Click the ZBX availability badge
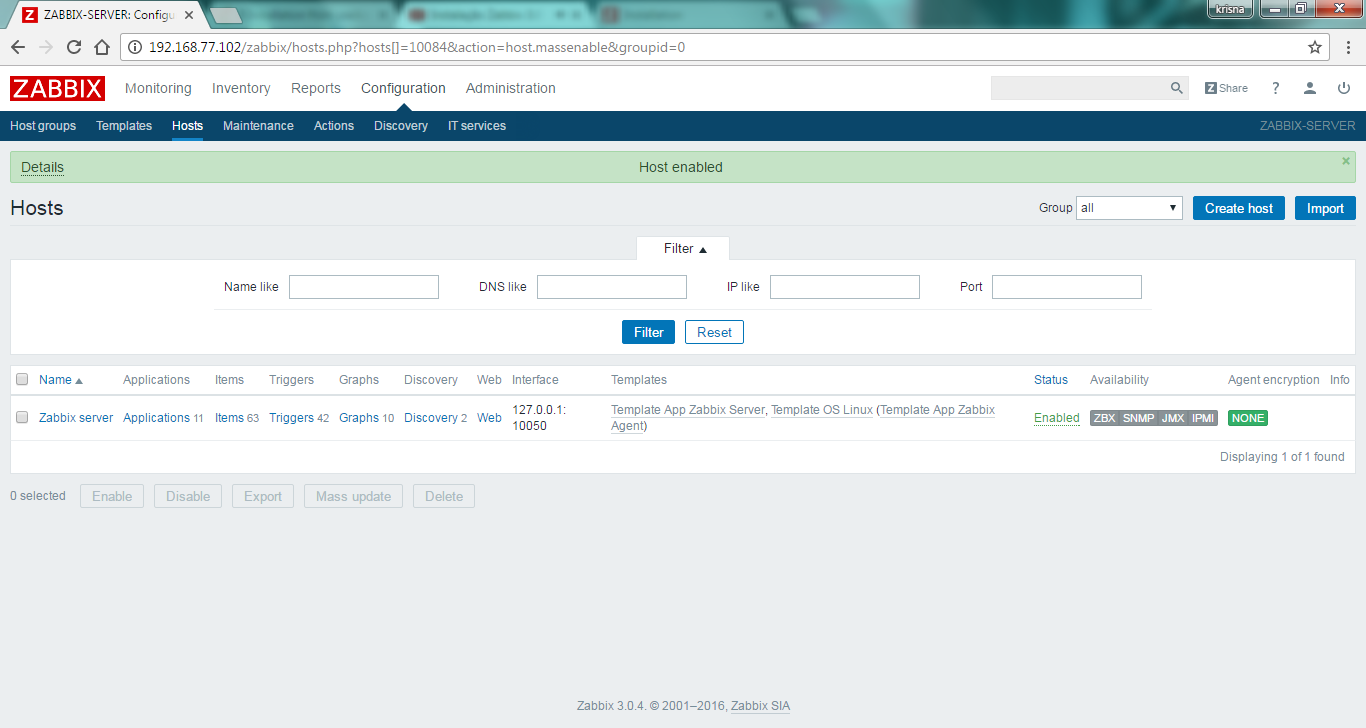Viewport: 1366px width, 728px height. (x=1104, y=418)
